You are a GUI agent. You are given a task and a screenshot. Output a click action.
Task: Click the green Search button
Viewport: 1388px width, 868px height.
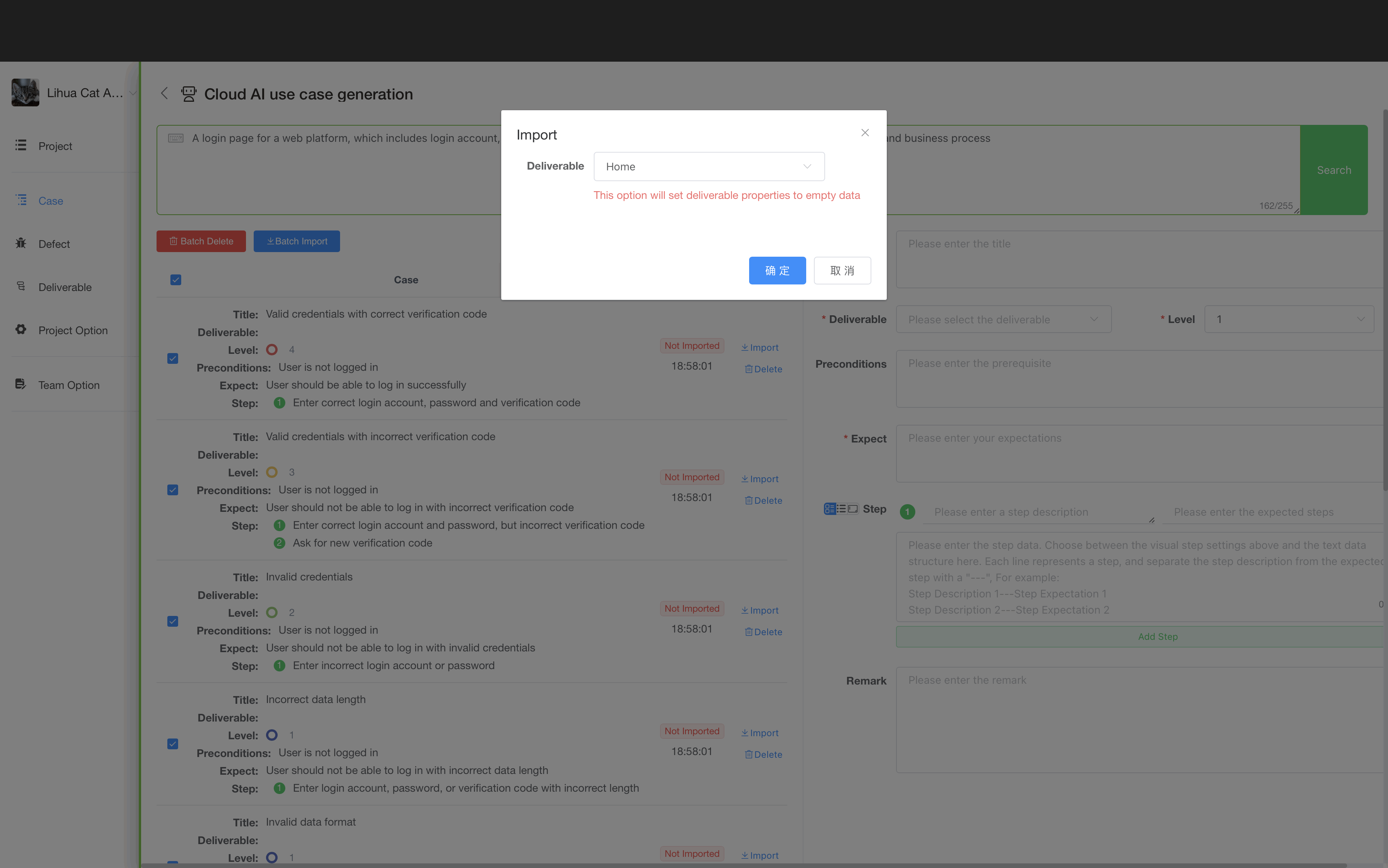tap(1334, 170)
